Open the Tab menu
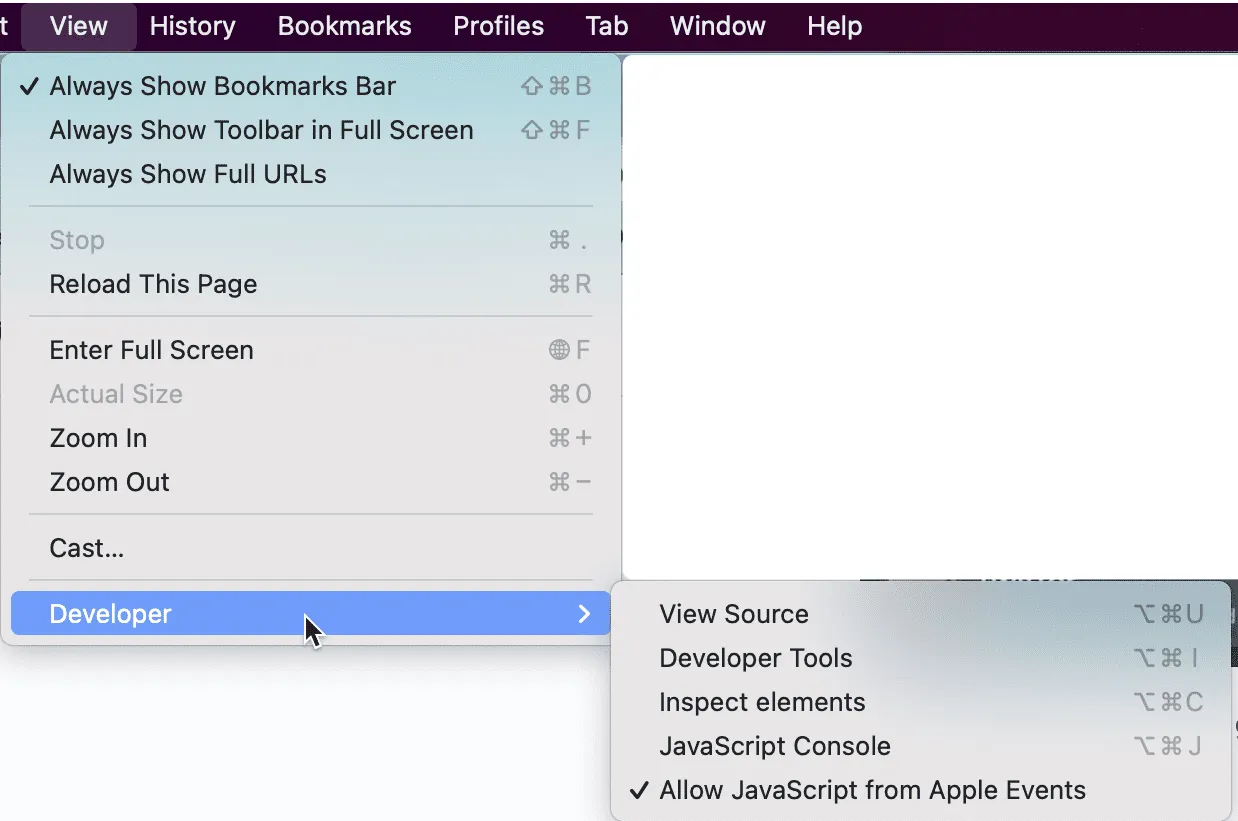The height and width of the screenshot is (821, 1238). 606,26
